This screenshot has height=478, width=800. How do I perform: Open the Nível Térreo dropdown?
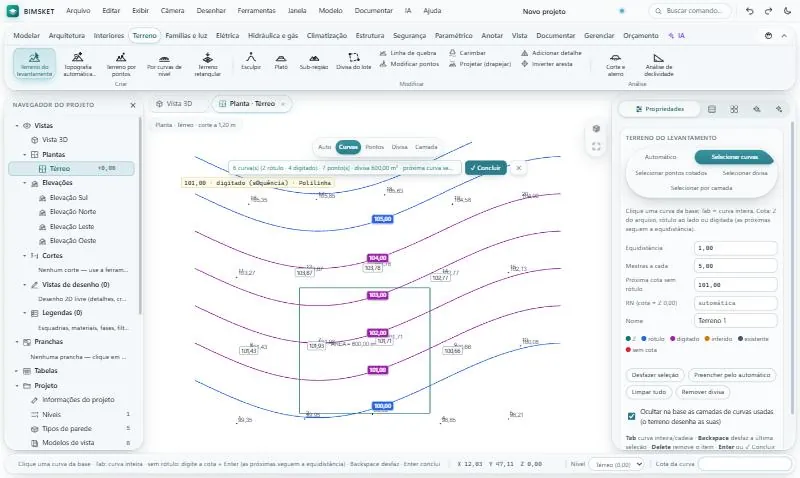point(617,464)
